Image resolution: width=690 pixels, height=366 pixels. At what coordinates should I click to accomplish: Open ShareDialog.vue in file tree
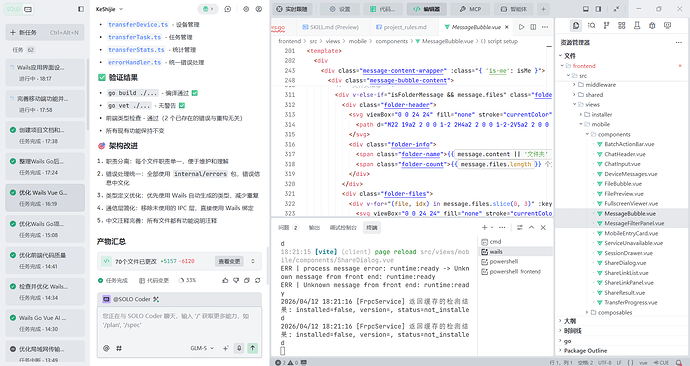(x=625, y=263)
